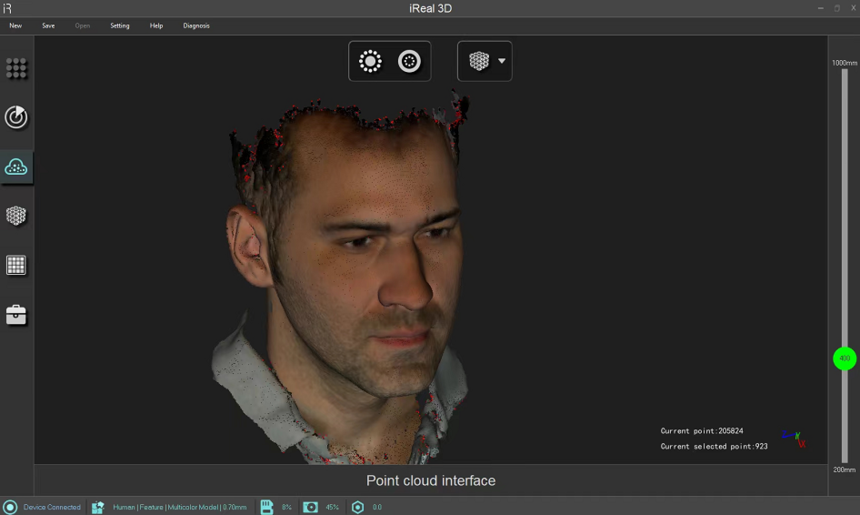Screen dimensions: 860x515
Task: Click the filled circle small-dot icon
Action: [x=409, y=61]
